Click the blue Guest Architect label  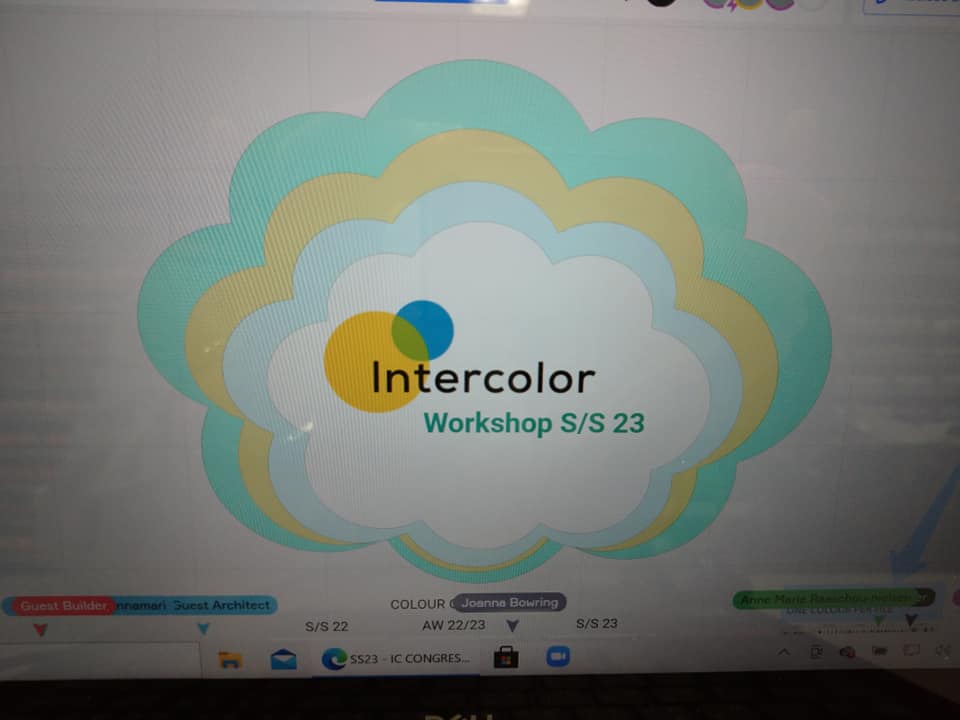point(195,605)
